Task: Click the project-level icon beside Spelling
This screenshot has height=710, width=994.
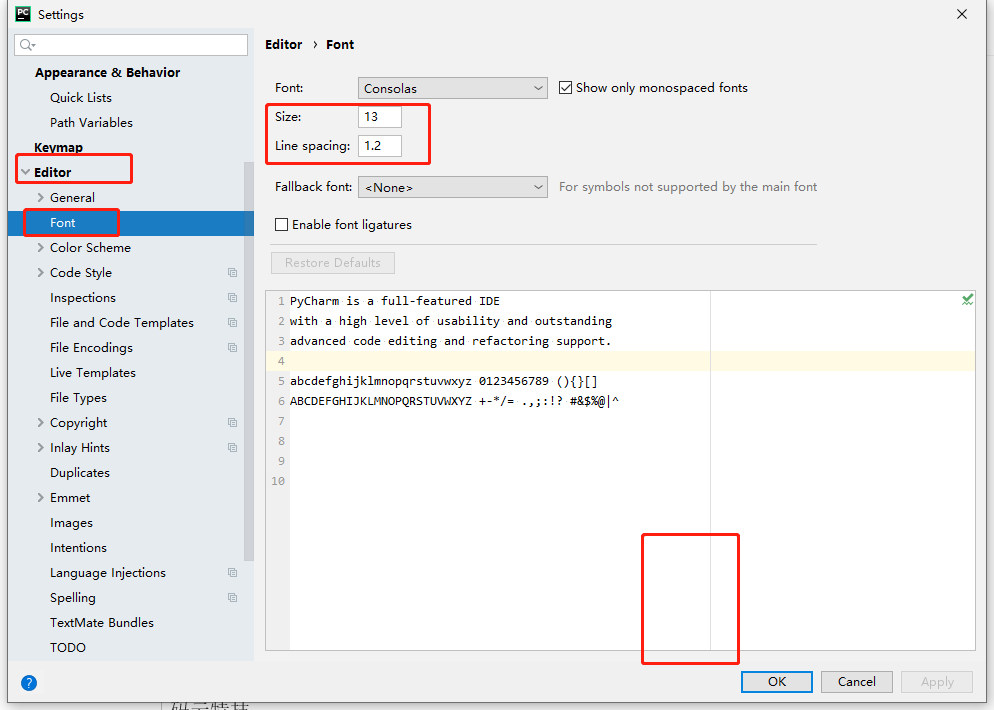Action: point(233,598)
